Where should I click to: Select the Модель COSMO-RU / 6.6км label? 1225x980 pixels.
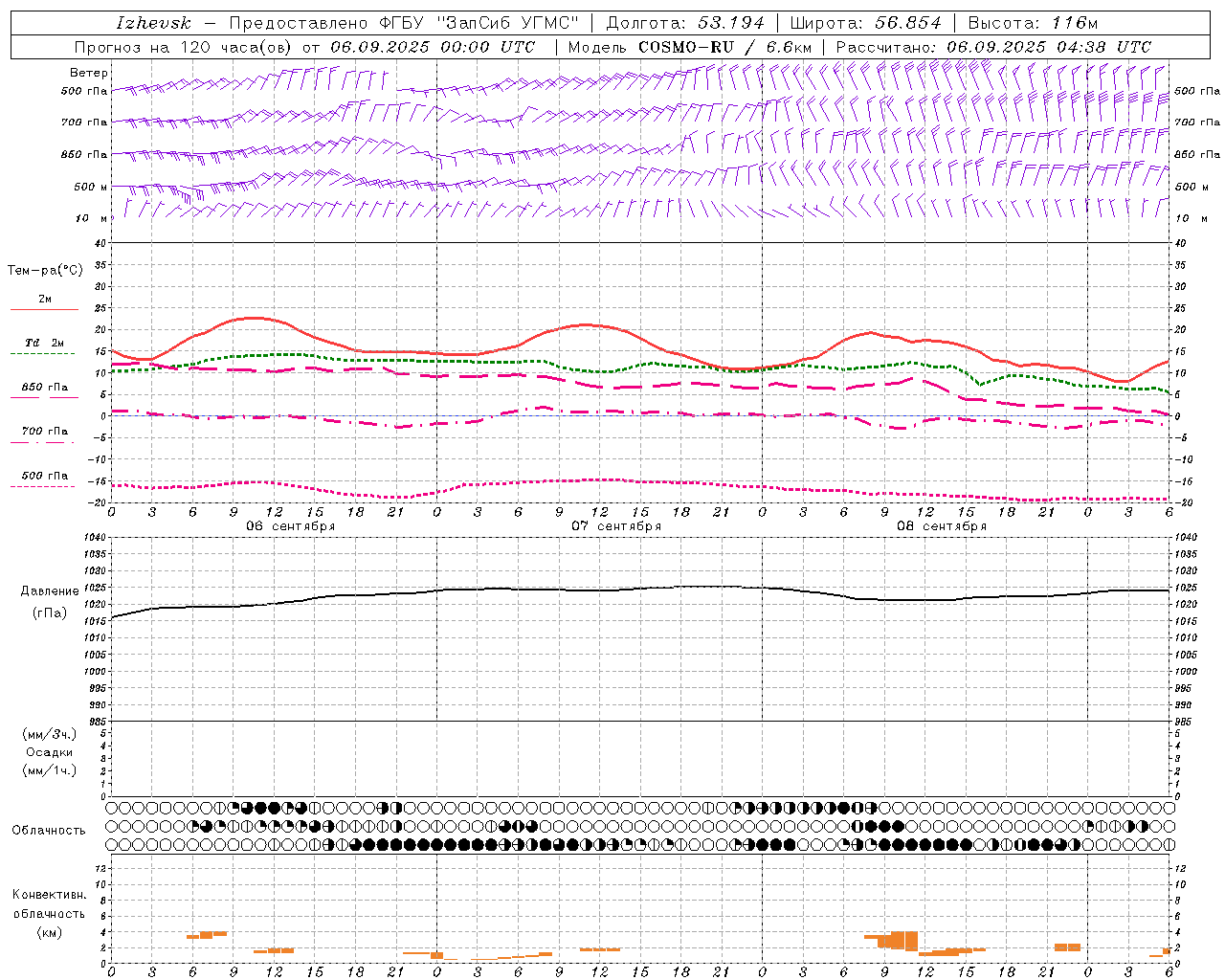pos(689,47)
